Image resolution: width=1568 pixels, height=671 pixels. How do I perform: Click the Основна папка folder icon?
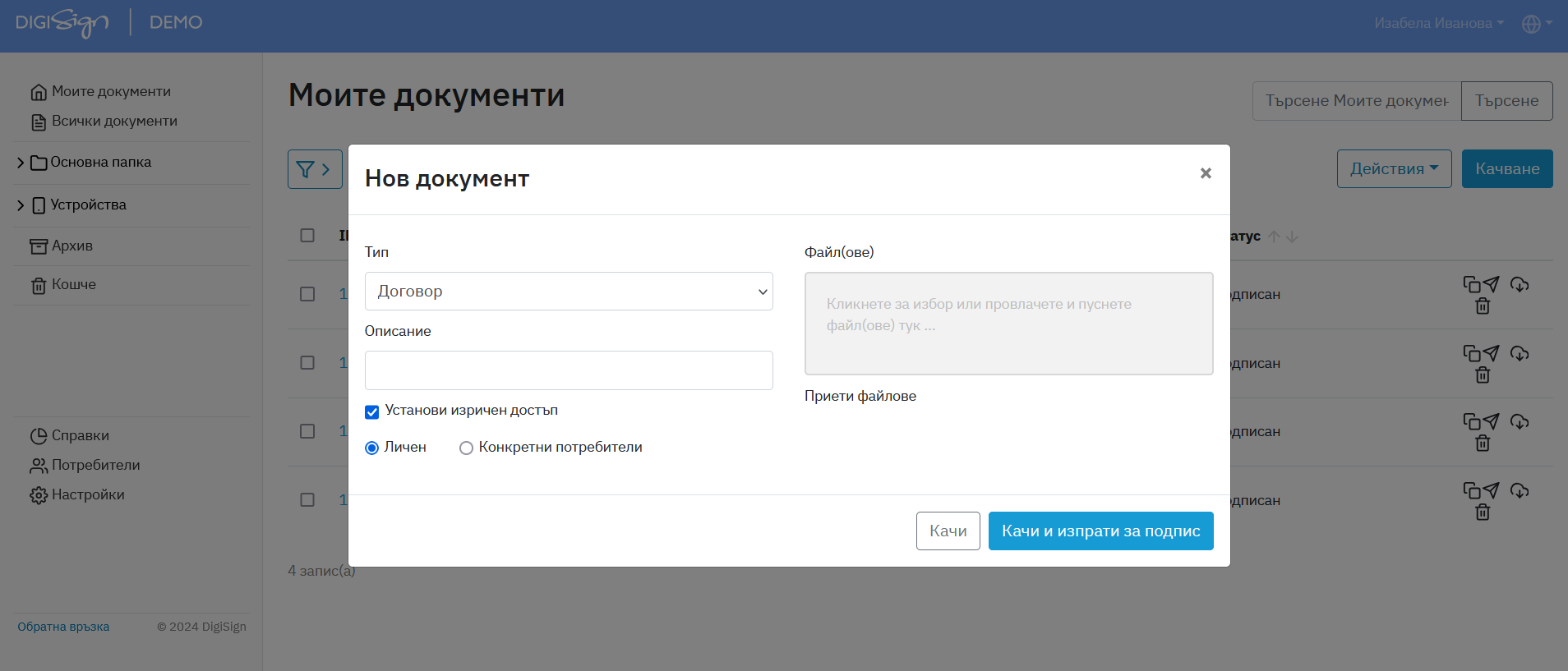[39, 163]
